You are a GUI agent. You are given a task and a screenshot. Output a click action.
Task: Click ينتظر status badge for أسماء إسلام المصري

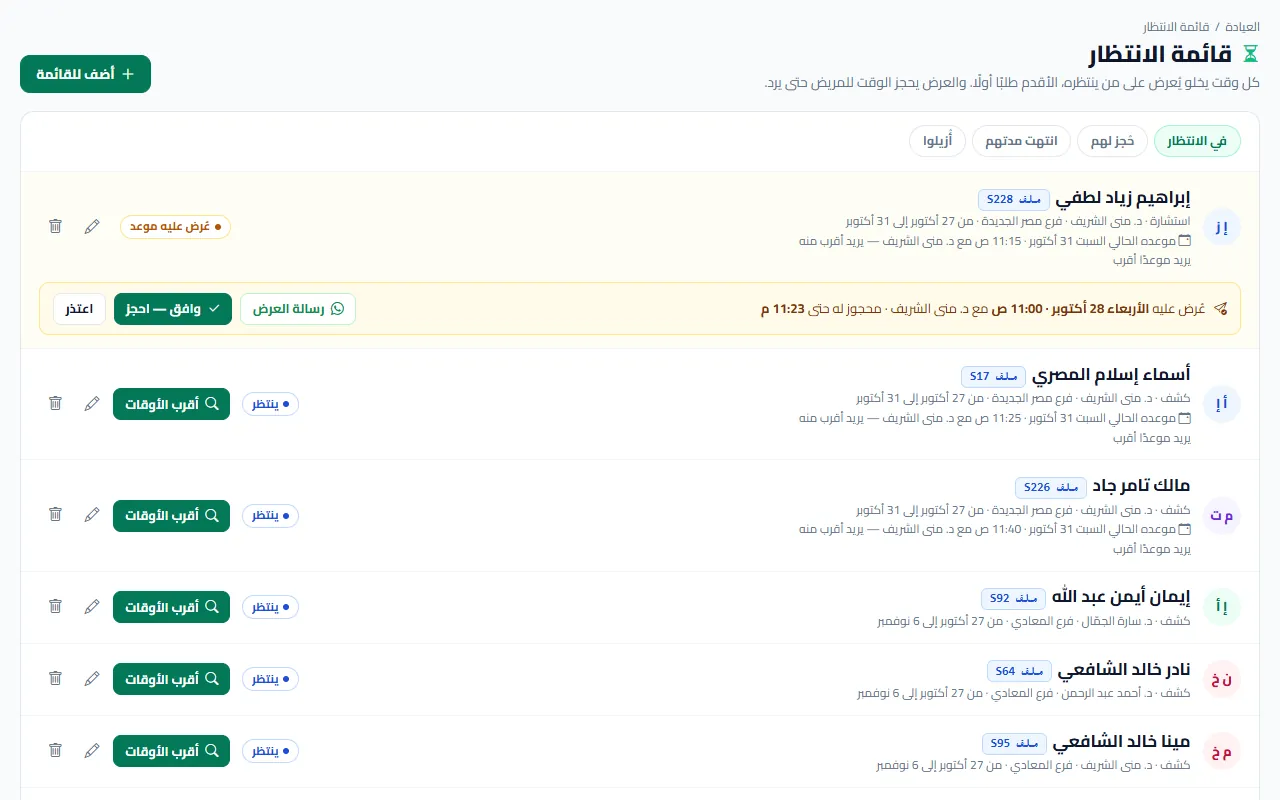coord(270,404)
